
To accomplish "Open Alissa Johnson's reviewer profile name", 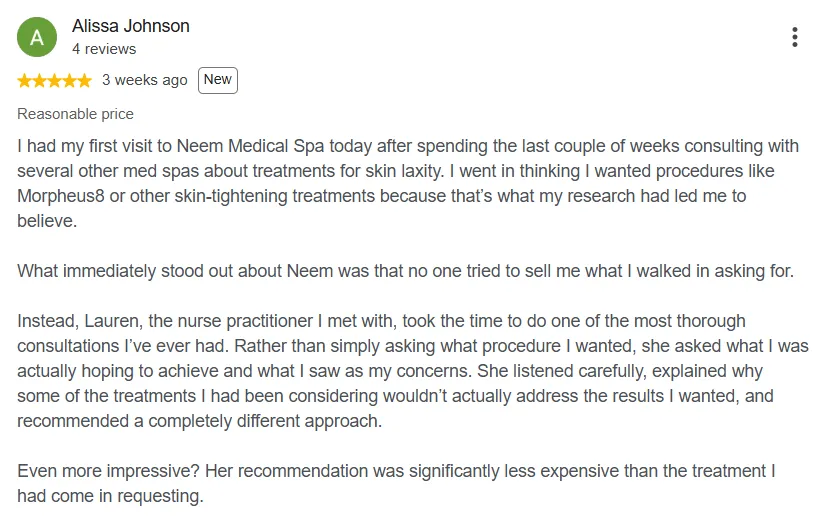I will tap(131, 26).
